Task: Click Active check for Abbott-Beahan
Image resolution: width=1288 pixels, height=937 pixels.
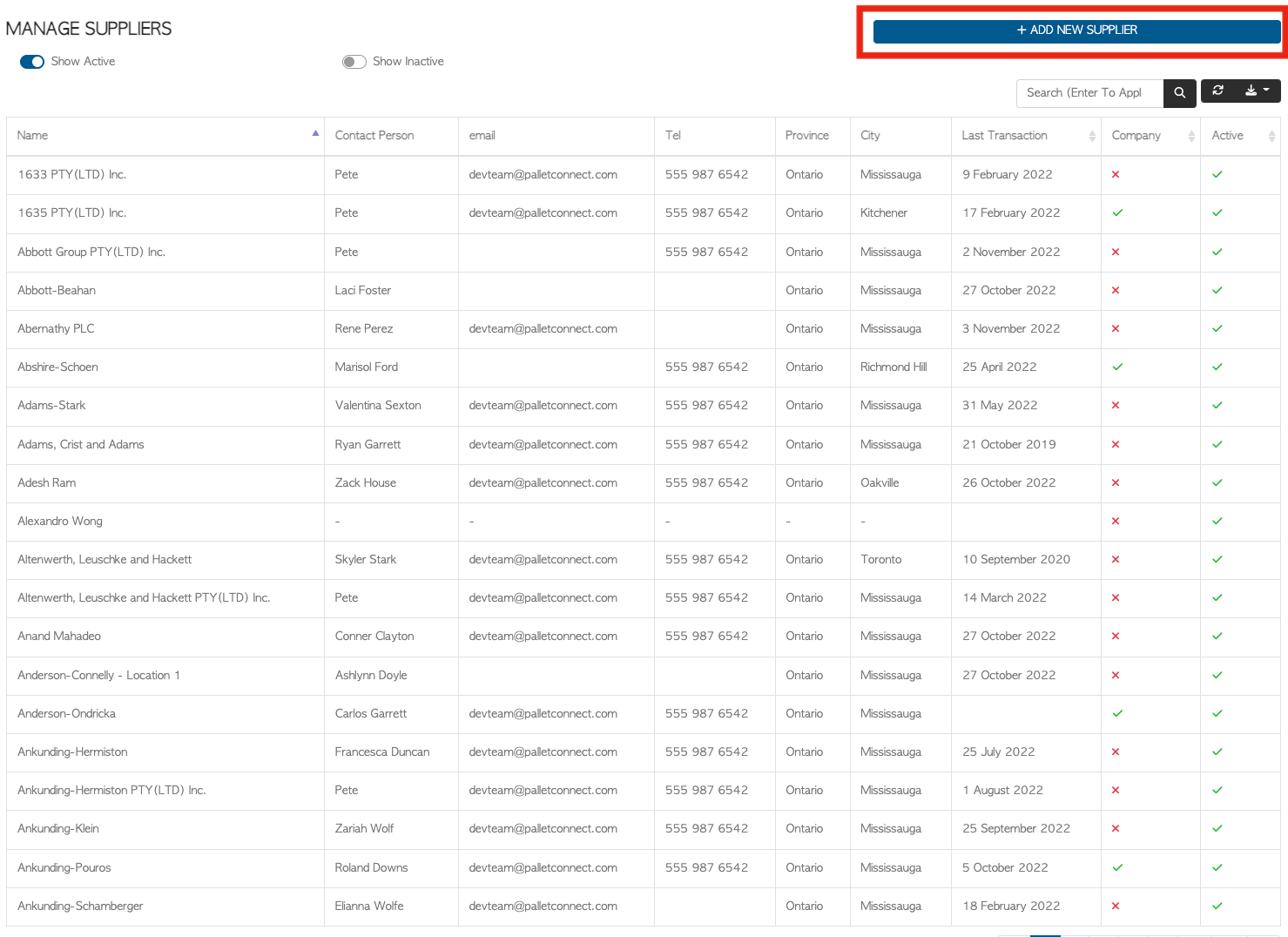Action: coord(1217,291)
